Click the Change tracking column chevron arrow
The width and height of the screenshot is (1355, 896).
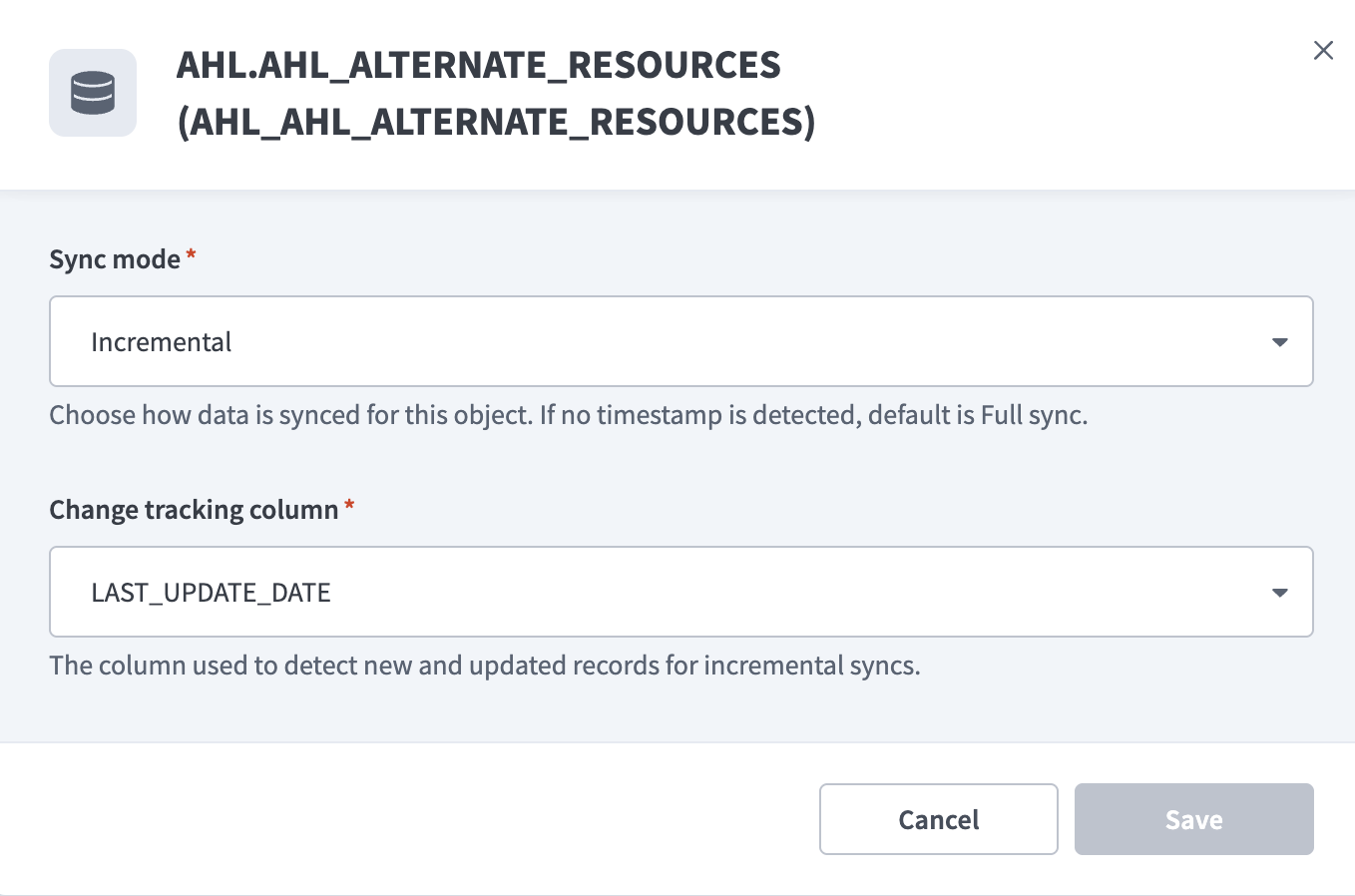point(1279,592)
